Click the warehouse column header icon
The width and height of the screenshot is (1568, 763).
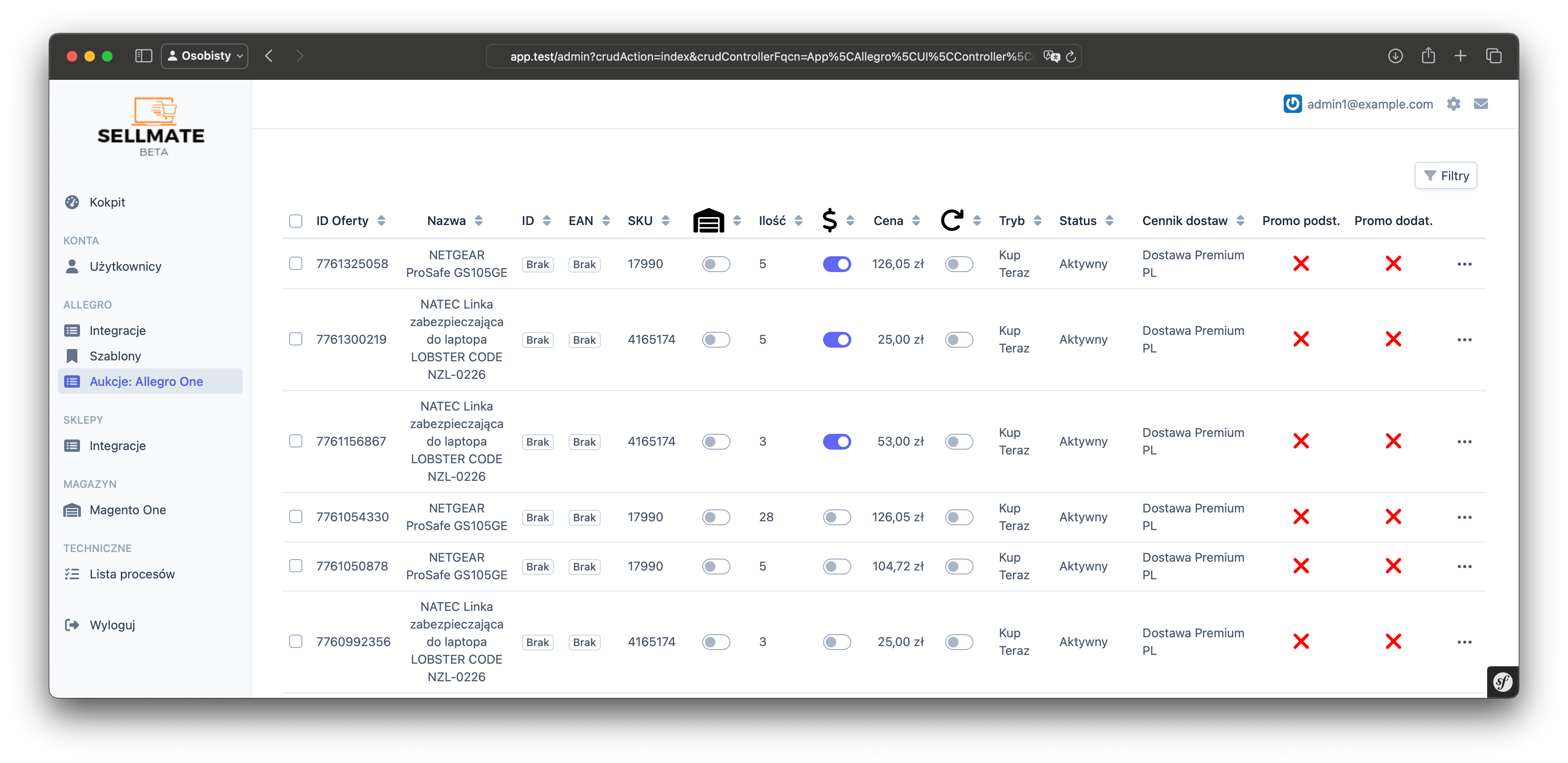coord(708,221)
